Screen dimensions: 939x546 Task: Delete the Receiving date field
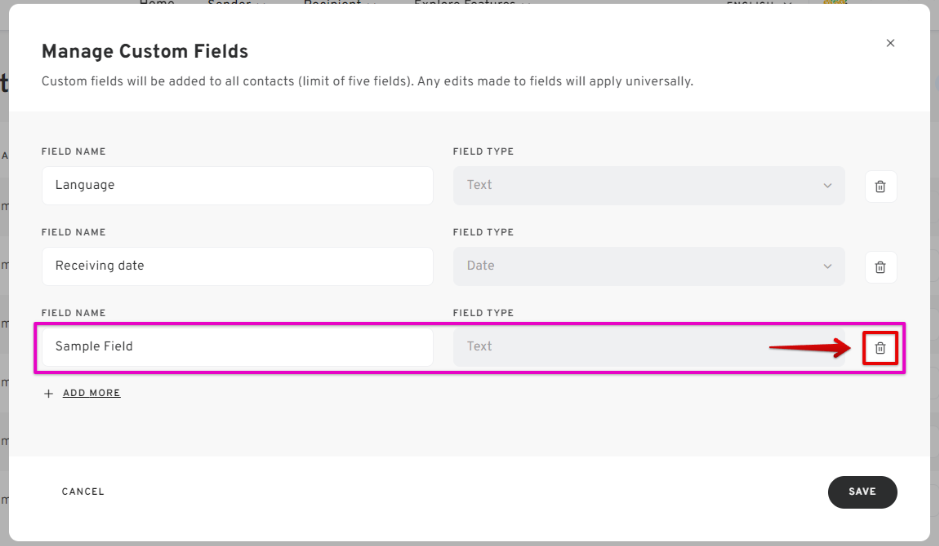coord(880,267)
